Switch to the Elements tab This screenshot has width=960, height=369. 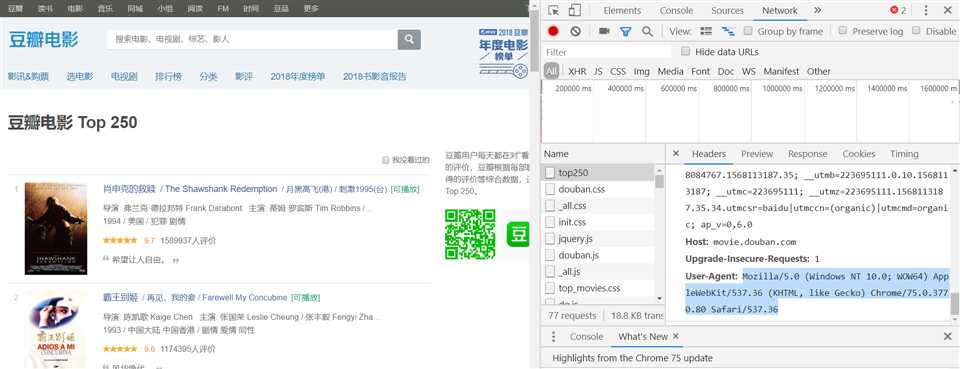click(622, 10)
